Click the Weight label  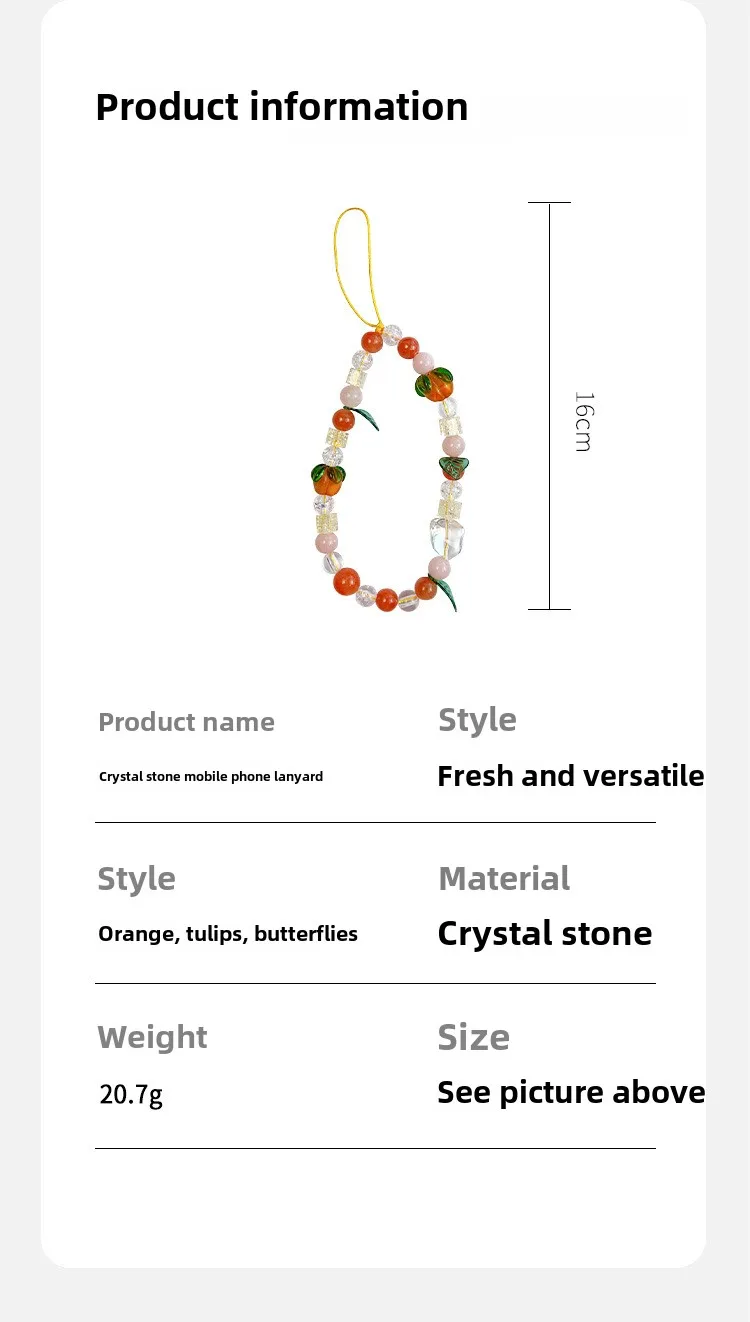[152, 1037]
